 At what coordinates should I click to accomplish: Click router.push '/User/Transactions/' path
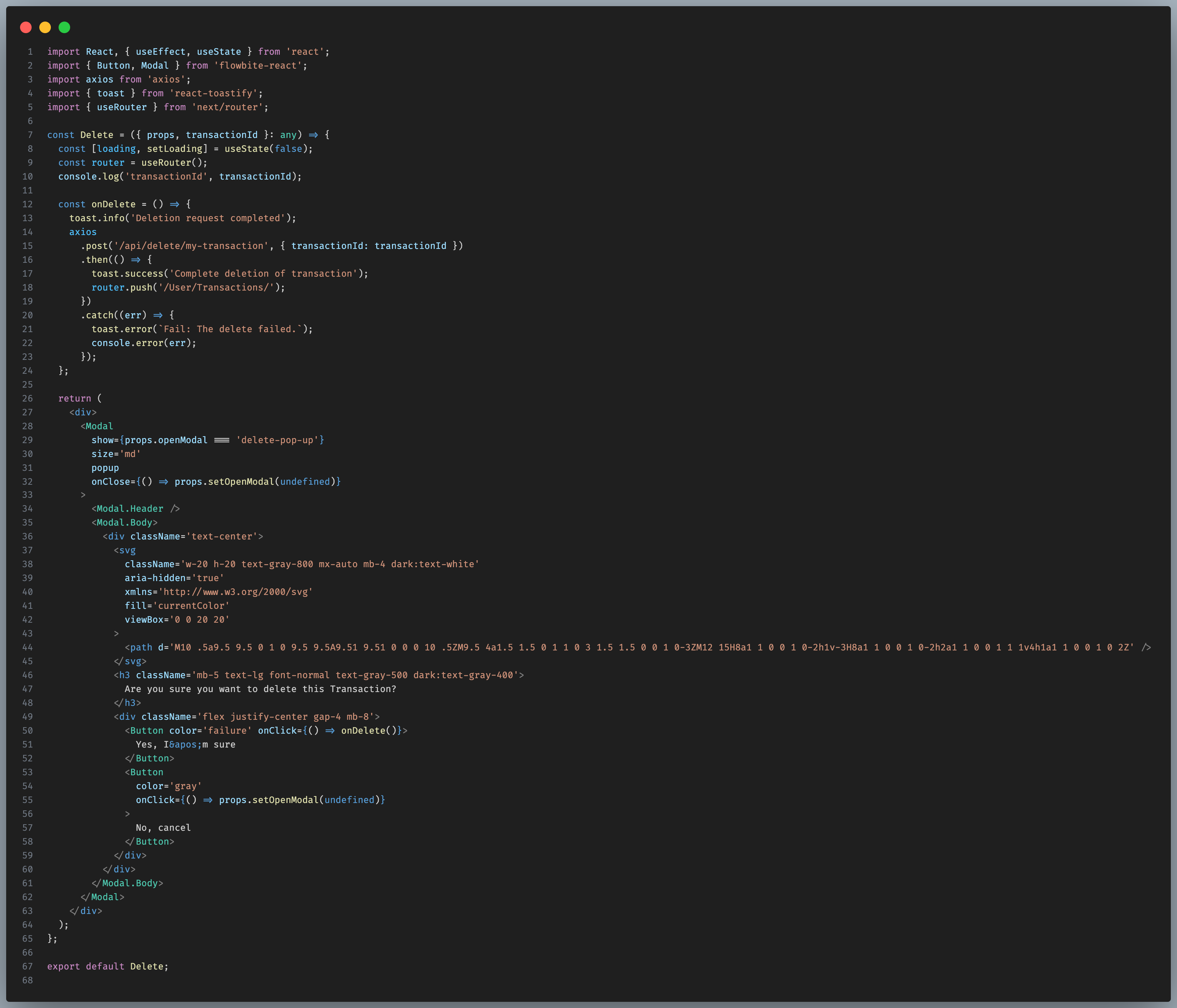point(216,287)
